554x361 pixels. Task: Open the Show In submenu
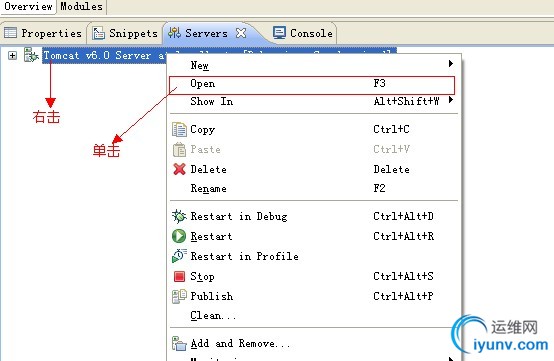point(314,101)
